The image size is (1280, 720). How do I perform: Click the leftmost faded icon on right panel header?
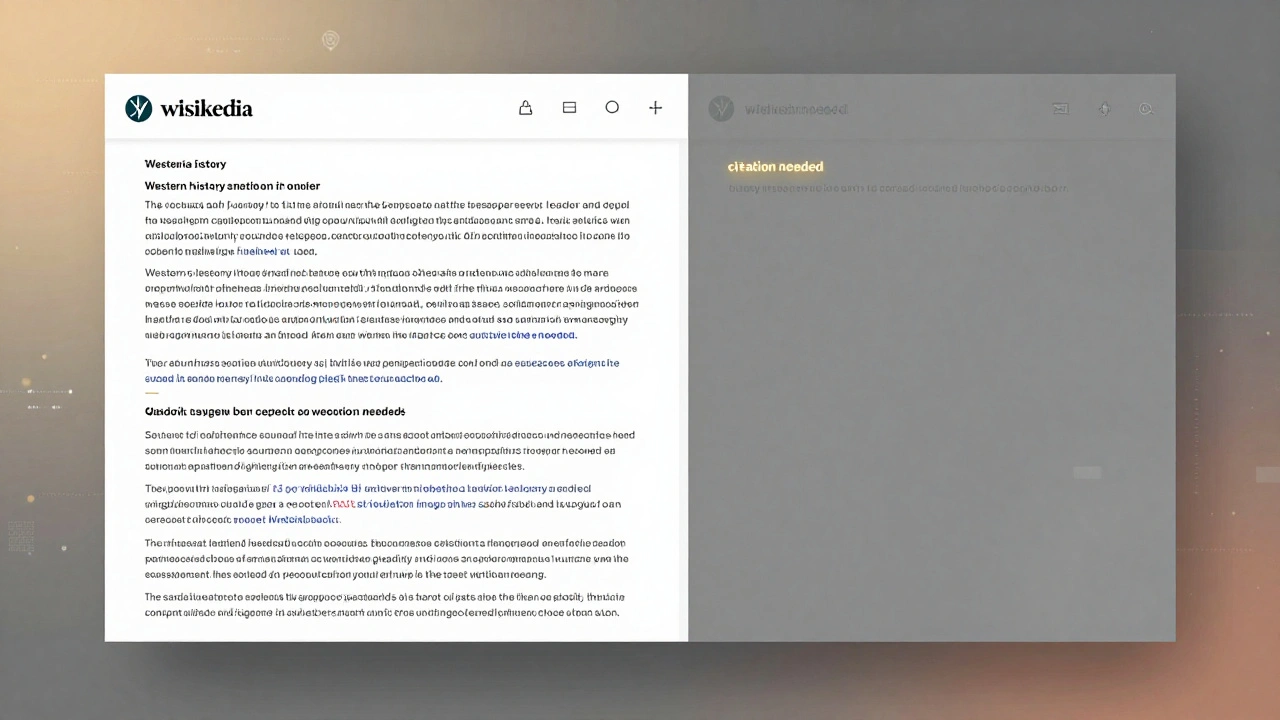click(x=1060, y=108)
